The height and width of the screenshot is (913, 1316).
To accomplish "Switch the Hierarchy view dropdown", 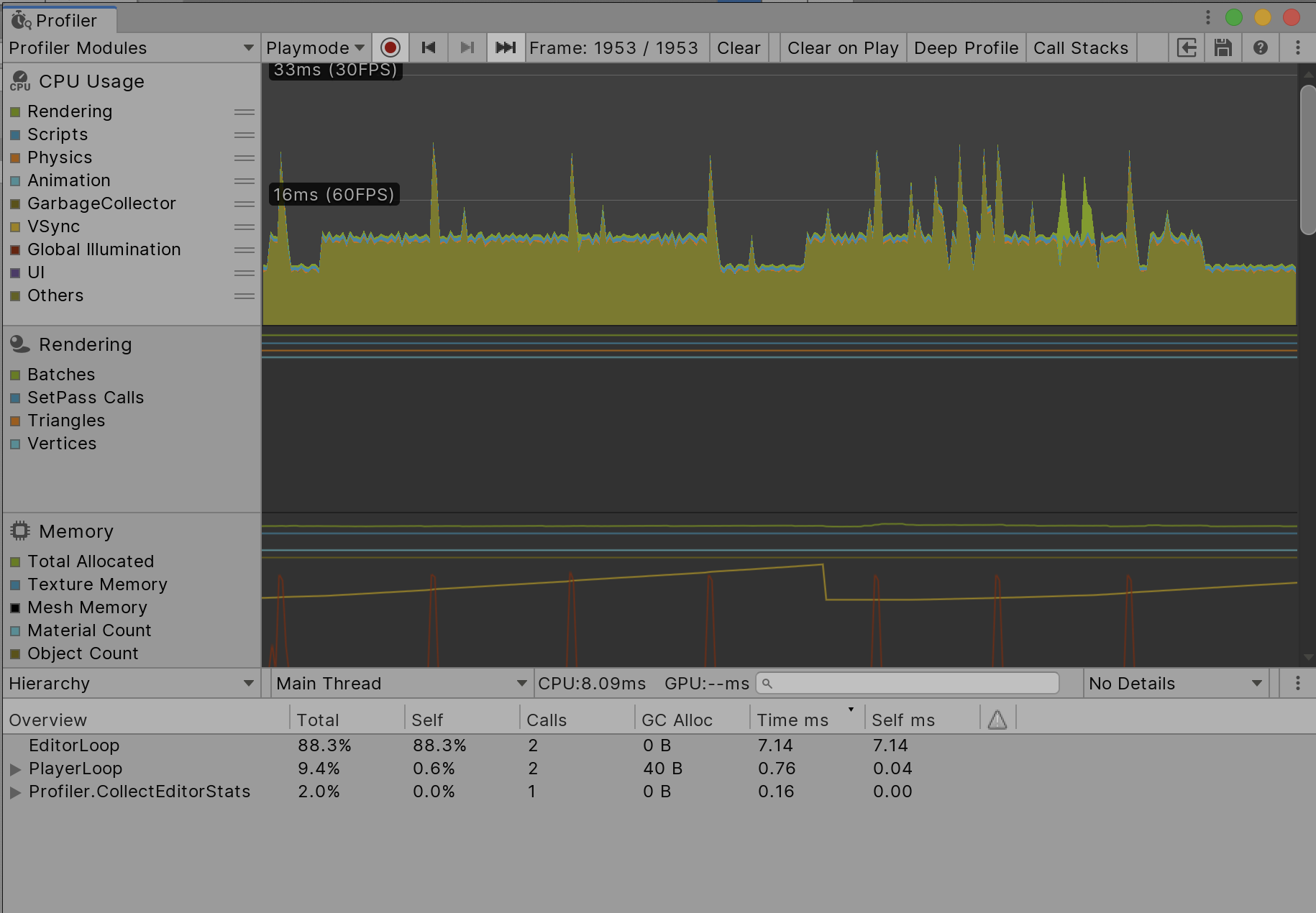I will [129, 683].
